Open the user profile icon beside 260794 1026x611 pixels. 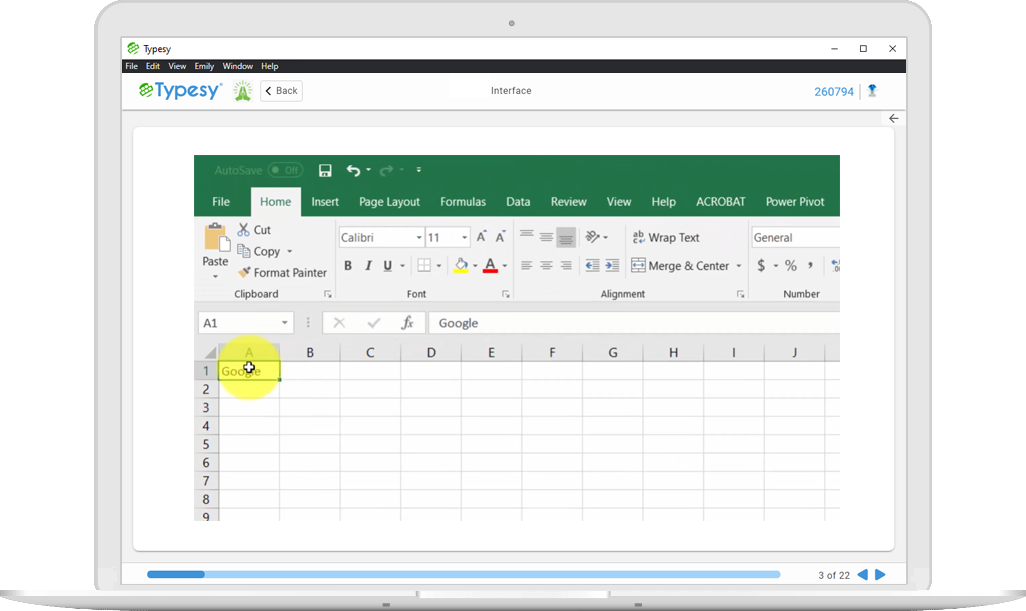(x=872, y=91)
